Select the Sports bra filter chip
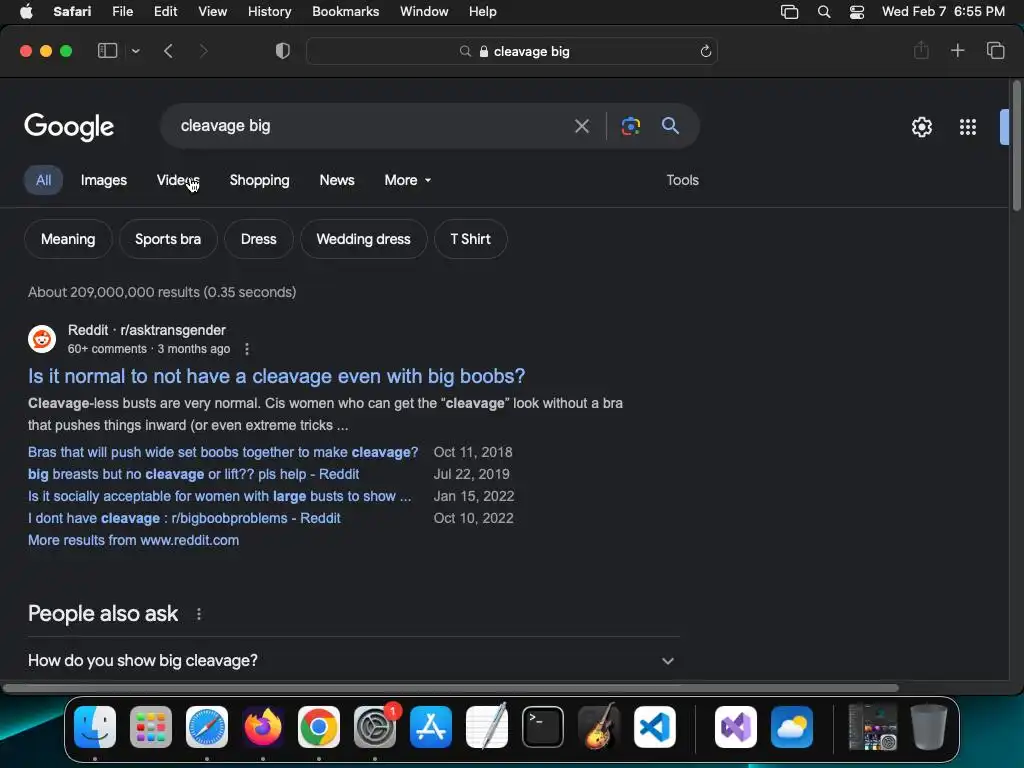Screen dimensions: 1024x768 [x=168, y=239]
